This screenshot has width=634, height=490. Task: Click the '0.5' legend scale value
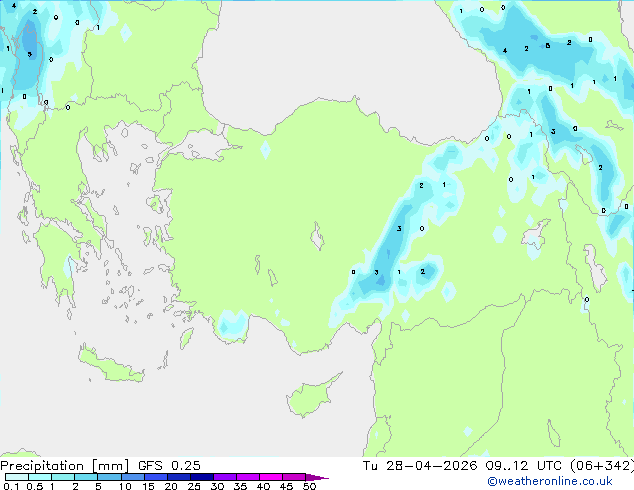point(35,486)
